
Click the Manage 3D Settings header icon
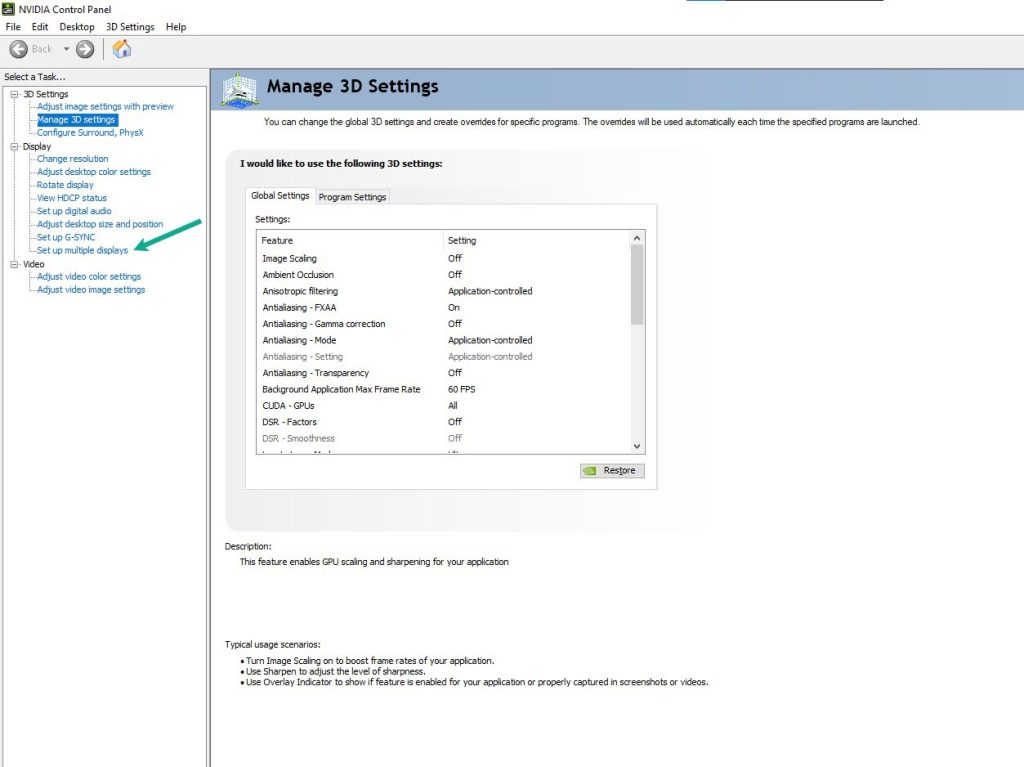[240, 90]
